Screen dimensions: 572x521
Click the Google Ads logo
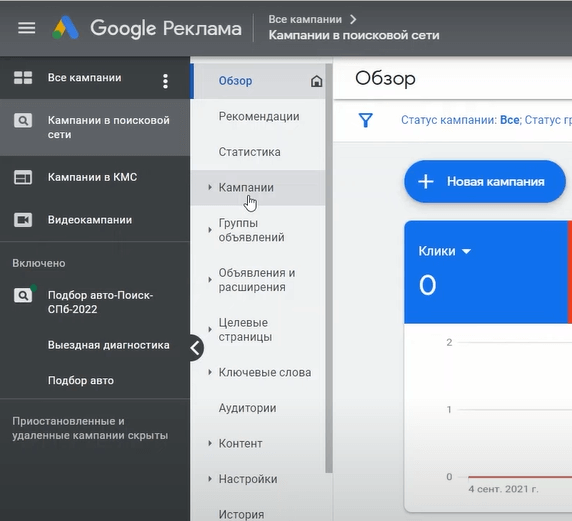[65, 28]
